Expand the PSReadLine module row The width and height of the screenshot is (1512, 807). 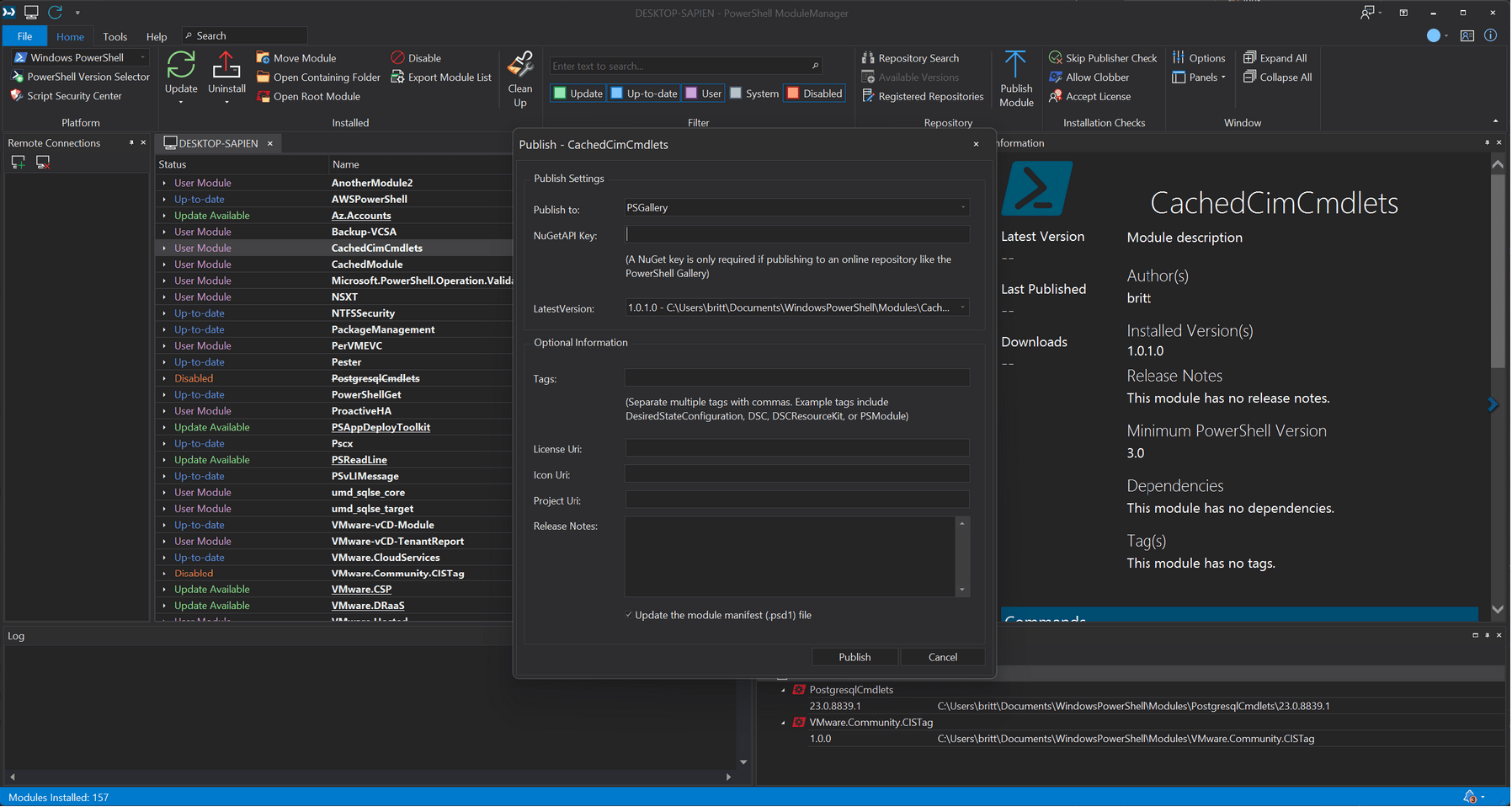tap(164, 460)
